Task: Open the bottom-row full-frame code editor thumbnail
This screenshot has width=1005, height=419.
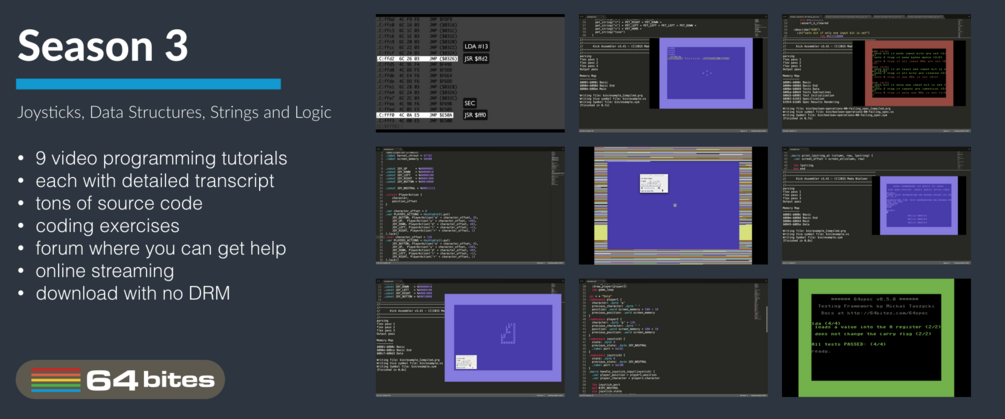Action: [673, 337]
